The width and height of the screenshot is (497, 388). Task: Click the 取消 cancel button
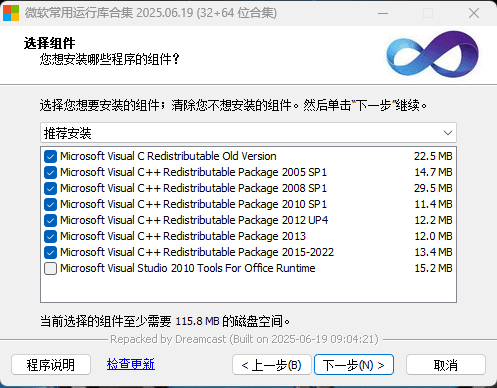[446, 365]
